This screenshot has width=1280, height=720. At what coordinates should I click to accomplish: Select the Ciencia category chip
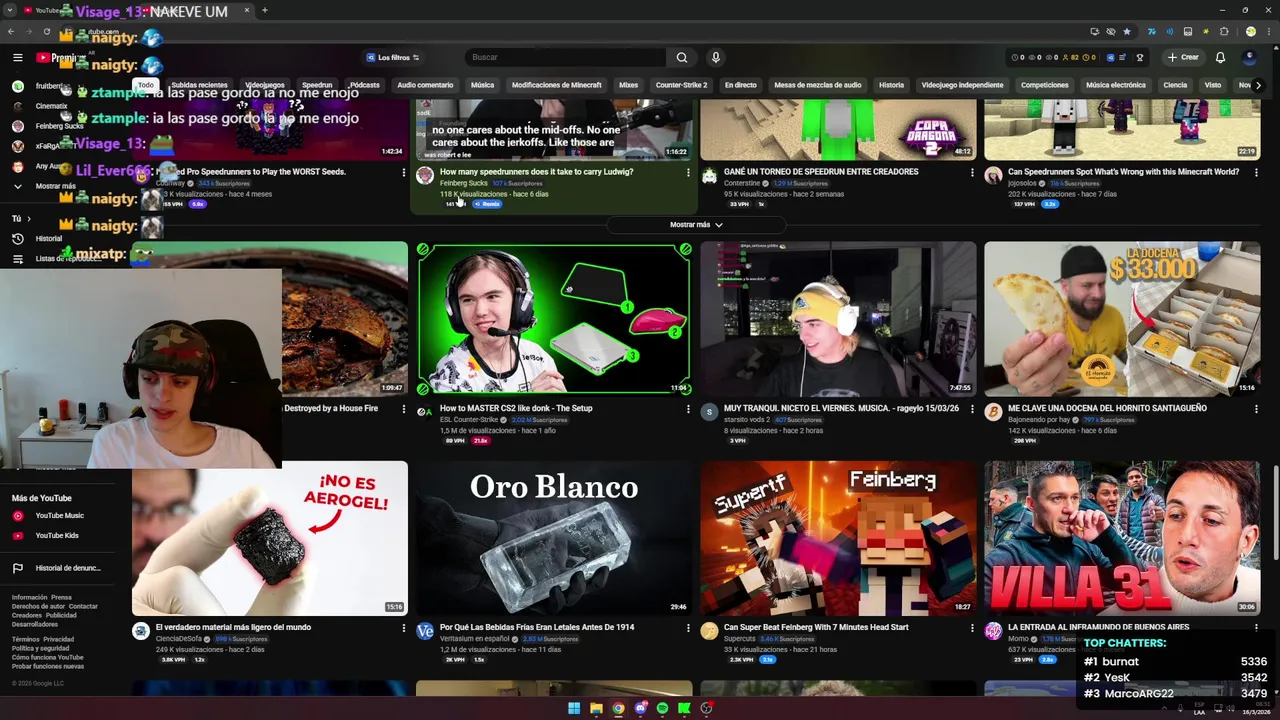click(1175, 85)
